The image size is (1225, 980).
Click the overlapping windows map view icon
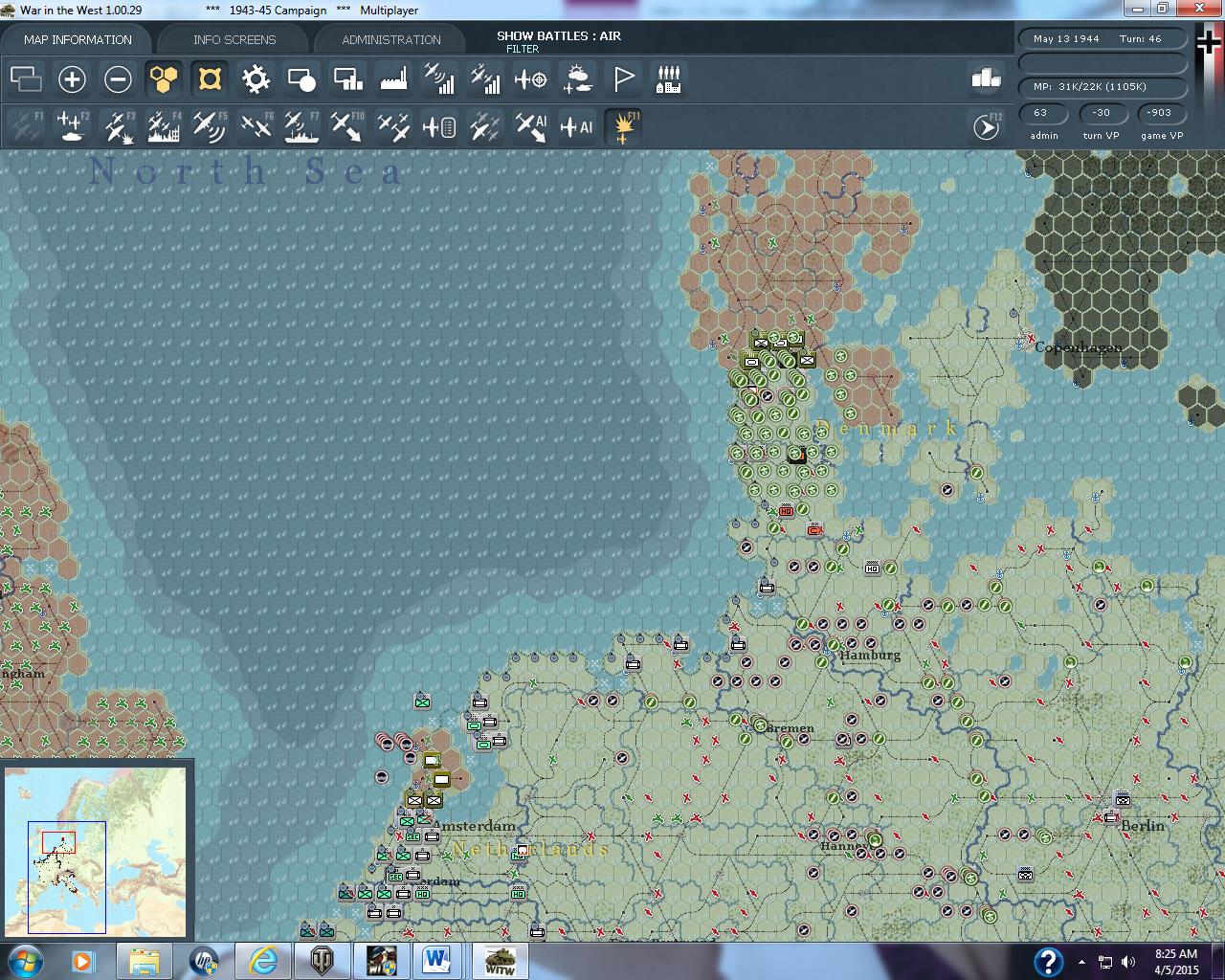tap(26, 78)
